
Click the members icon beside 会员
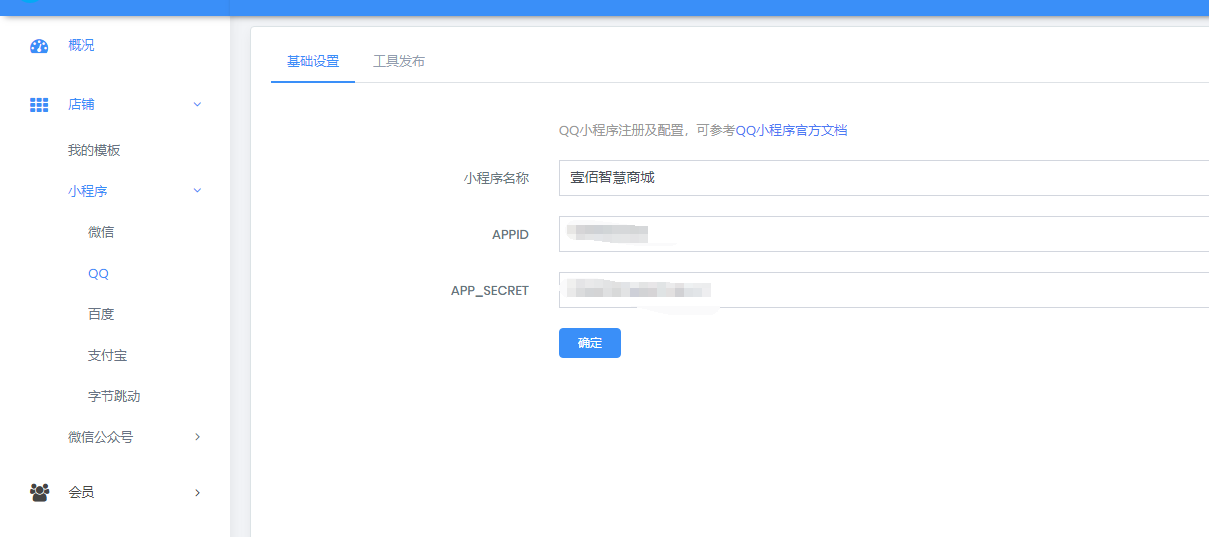39,492
